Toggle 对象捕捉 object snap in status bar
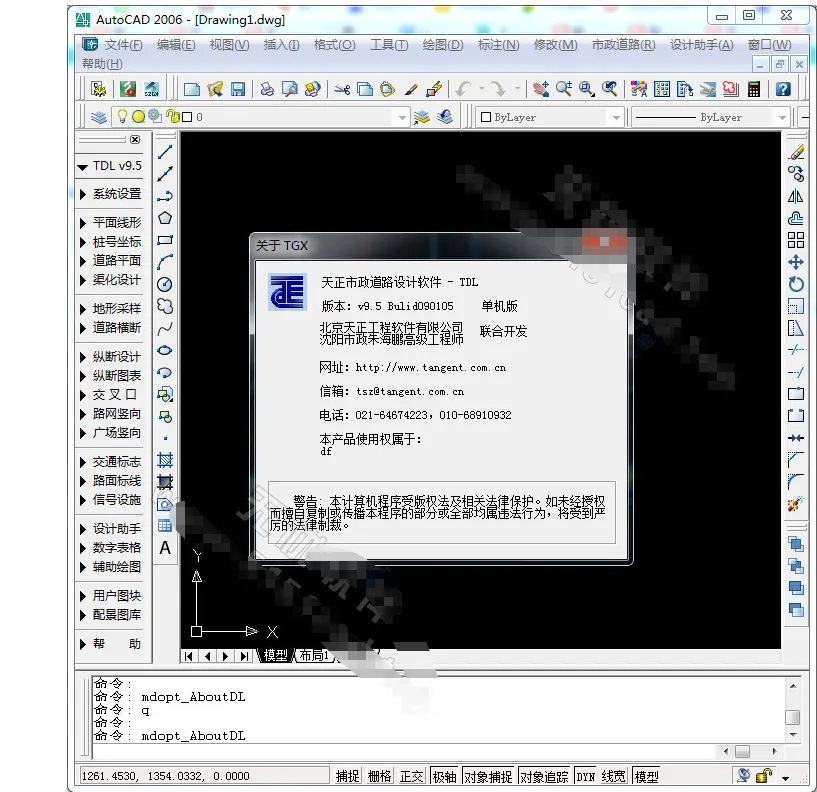Viewport: 817px width, 792px height. (488, 776)
